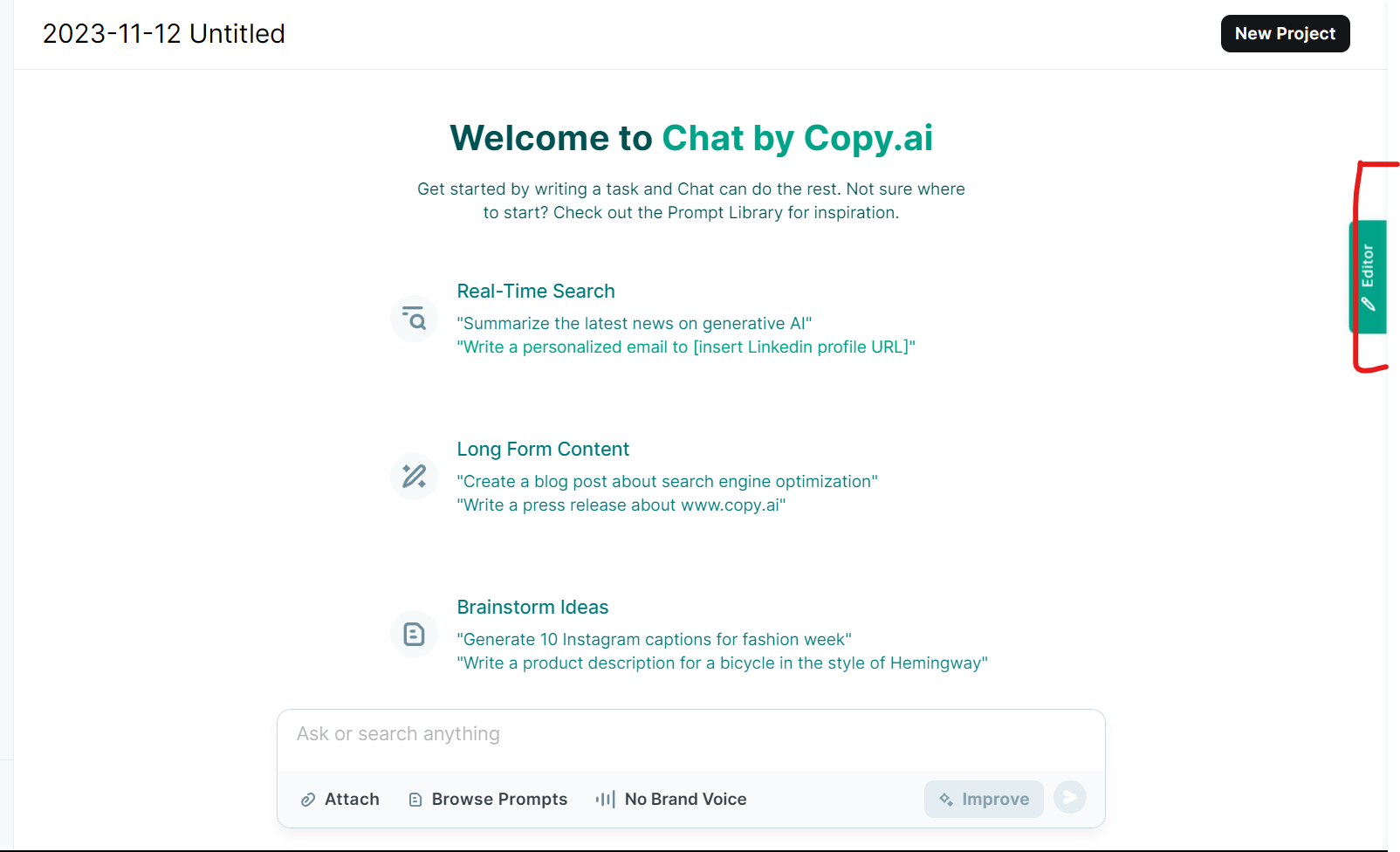Pick the press release about copy.ai prompt
The height and width of the screenshot is (852, 1400).
pos(621,505)
